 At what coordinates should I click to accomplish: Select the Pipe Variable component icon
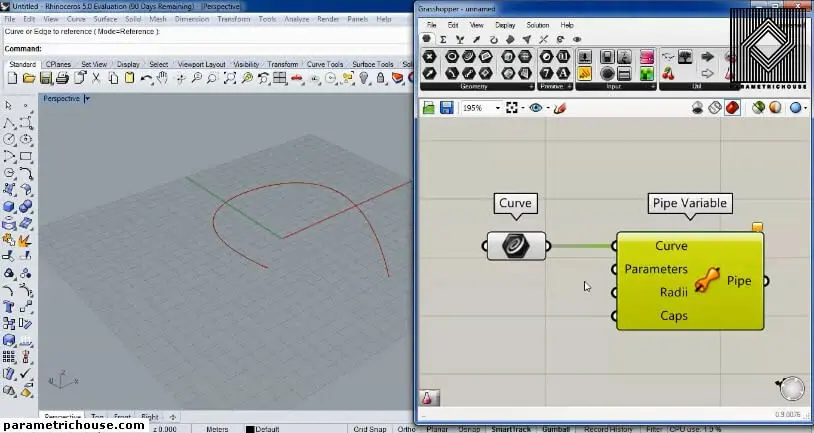coord(707,281)
